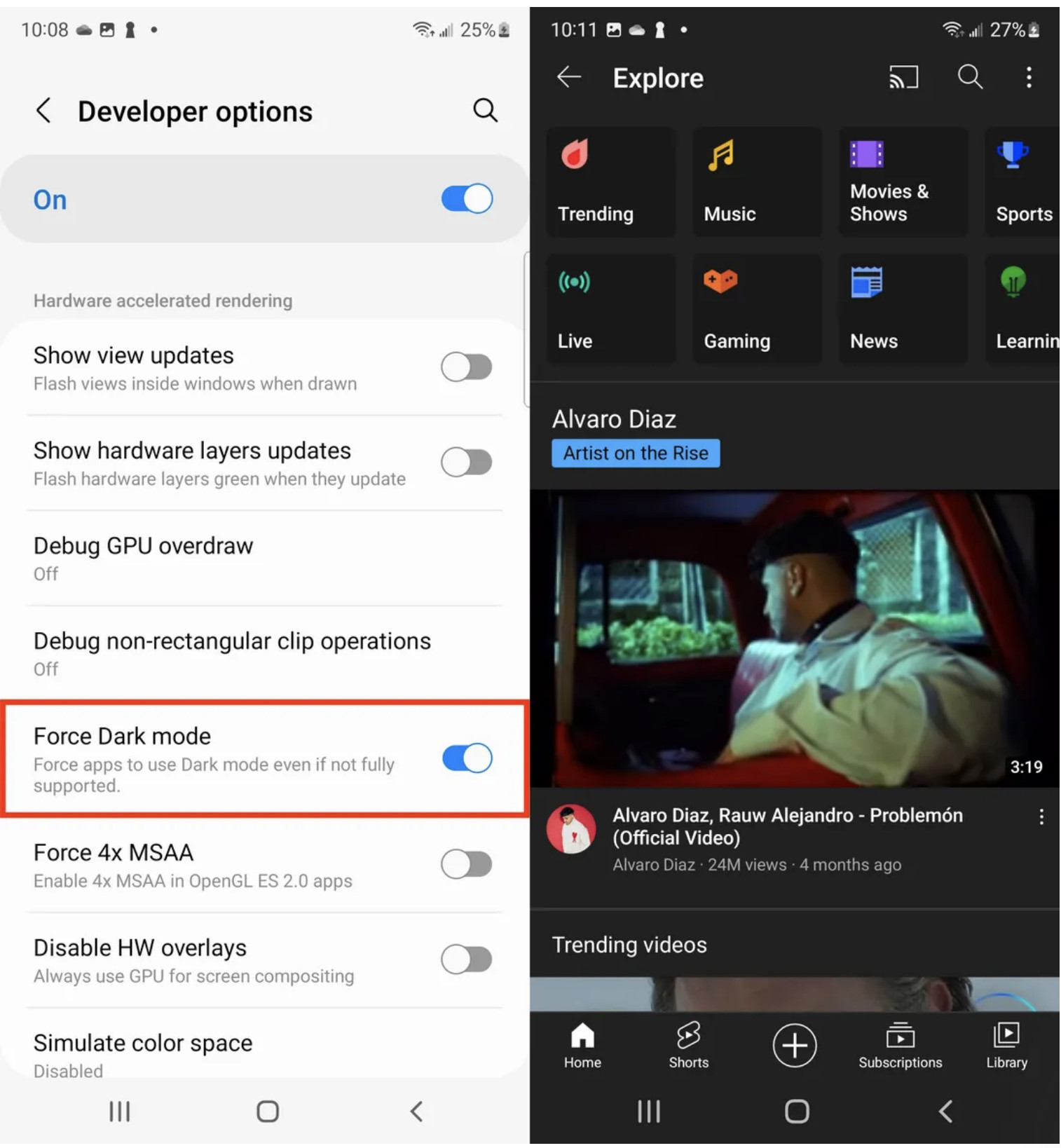
Task: Go to YouTube Home tab
Action: tap(582, 1046)
